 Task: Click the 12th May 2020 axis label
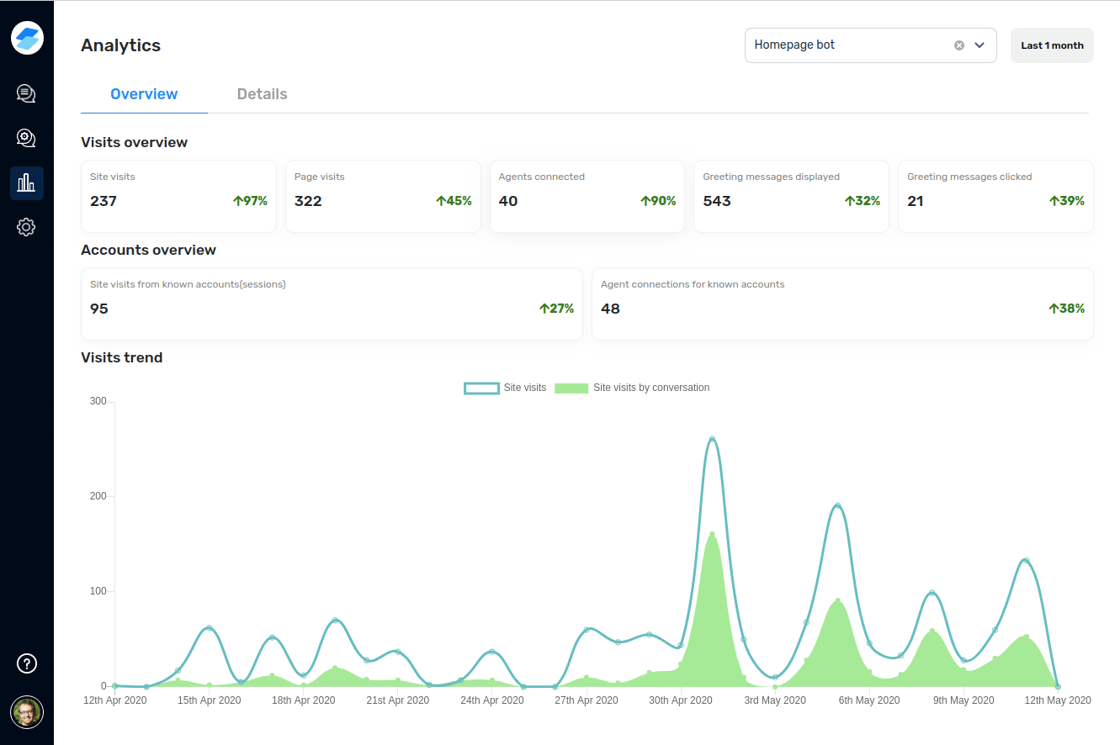[x=1058, y=700]
